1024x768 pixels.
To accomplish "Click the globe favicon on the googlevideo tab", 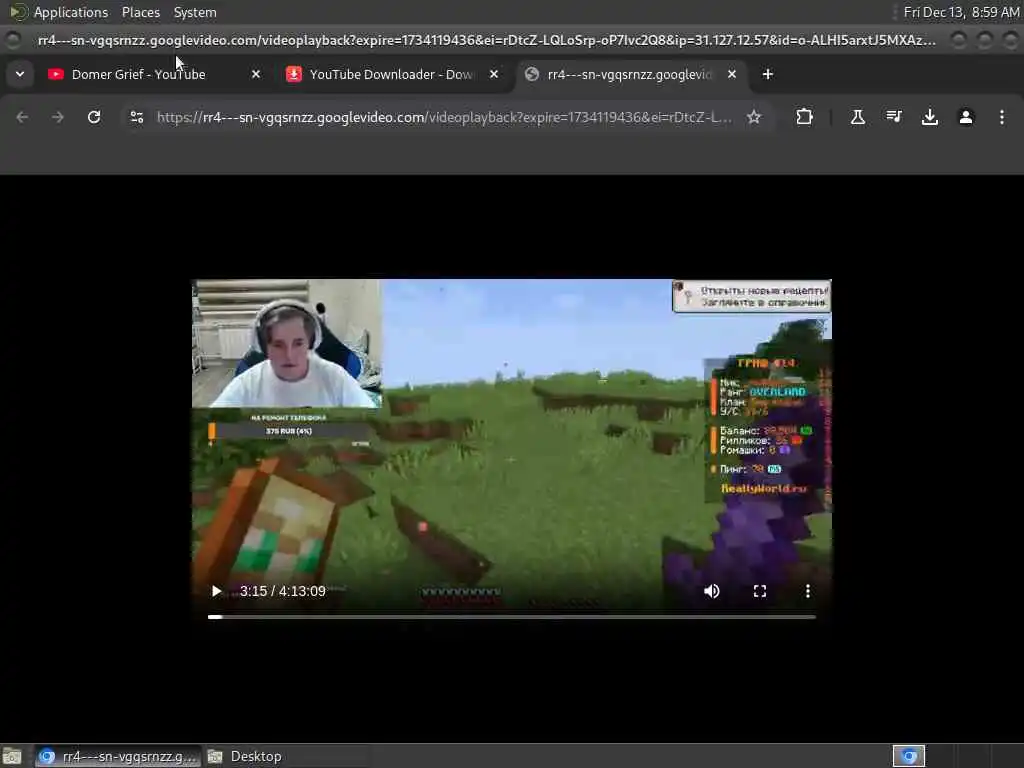I will click(x=532, y=74).
